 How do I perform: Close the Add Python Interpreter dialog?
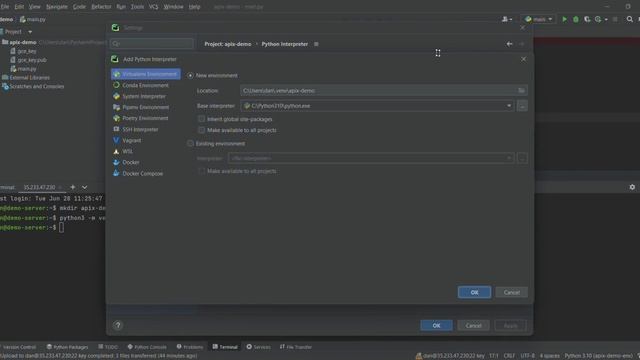[x=523, y=59]
